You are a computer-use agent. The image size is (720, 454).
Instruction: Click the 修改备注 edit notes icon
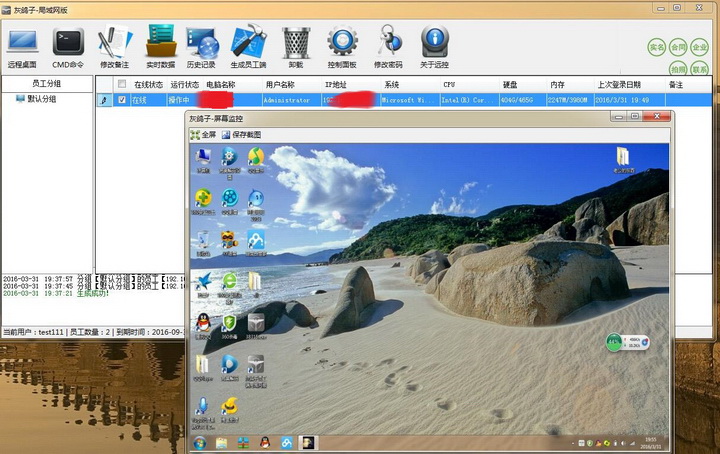[114, 48]
